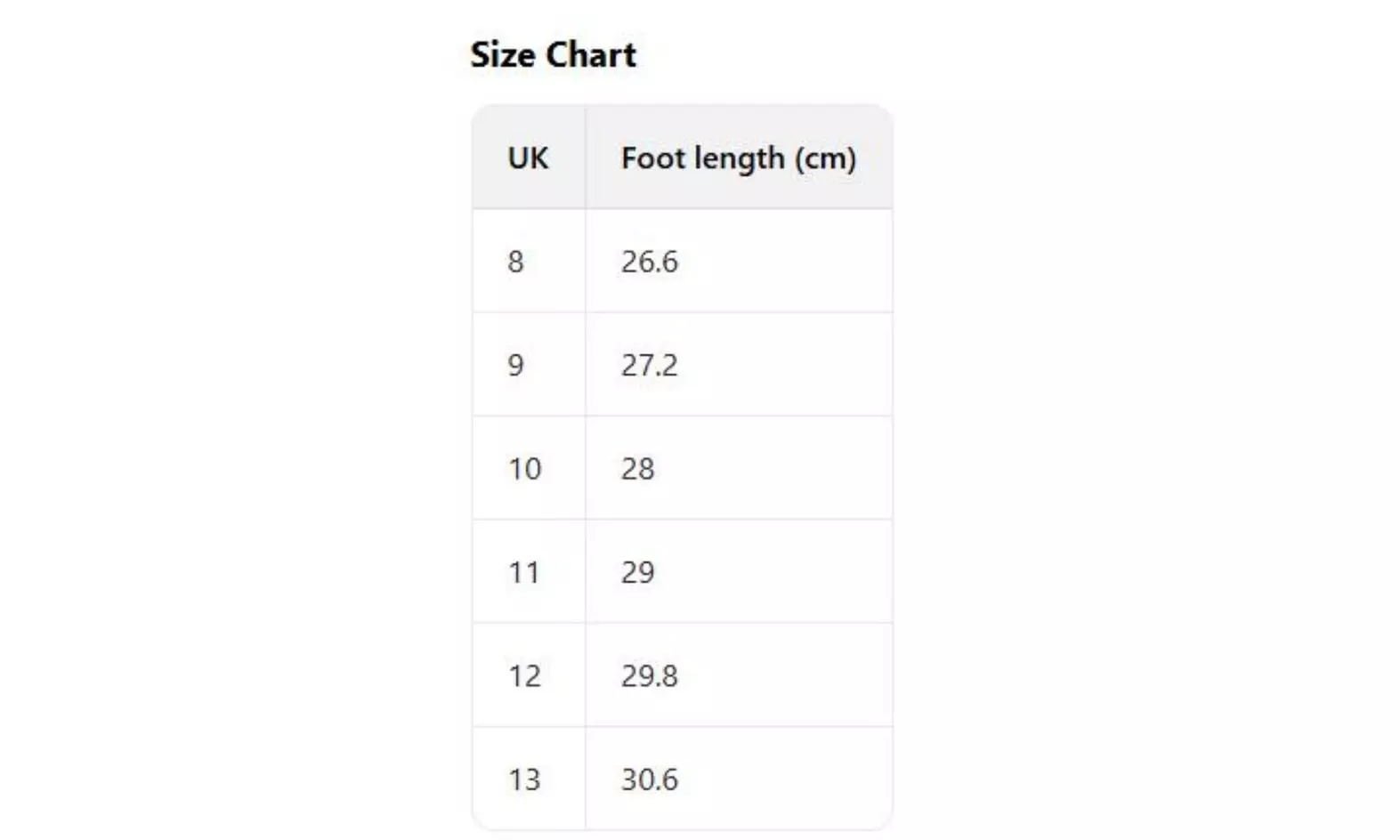
Task: Click the 29 foot length value
Action: [637, 572]
